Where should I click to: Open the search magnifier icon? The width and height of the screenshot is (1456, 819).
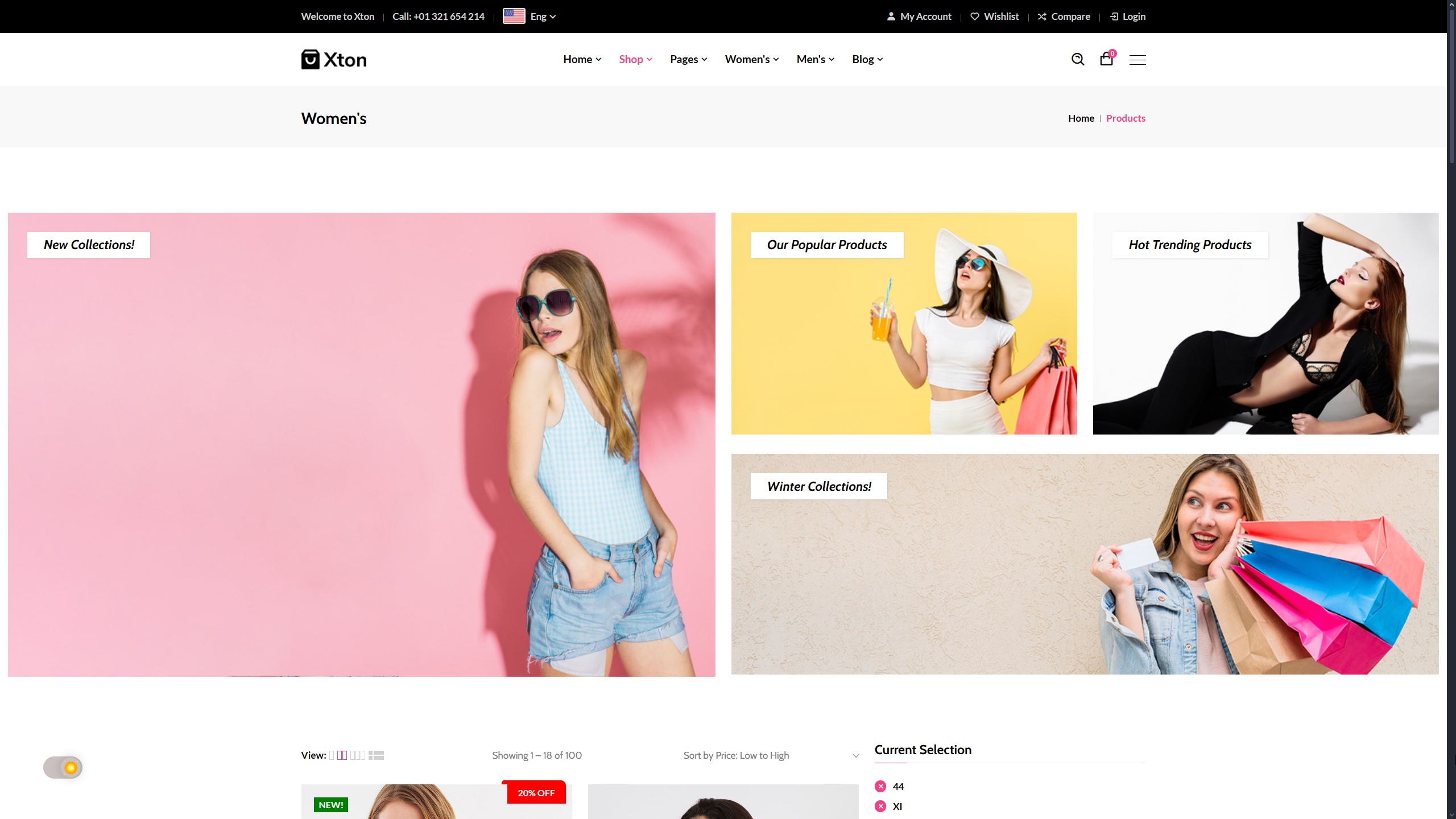(x=1077, y=59)
